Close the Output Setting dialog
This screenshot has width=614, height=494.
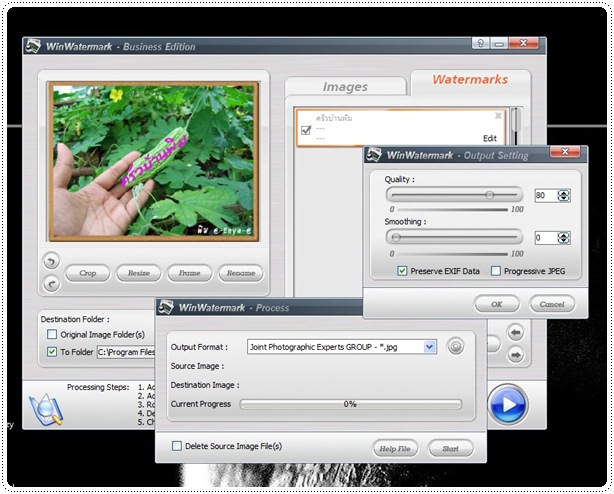click(565, 152)
